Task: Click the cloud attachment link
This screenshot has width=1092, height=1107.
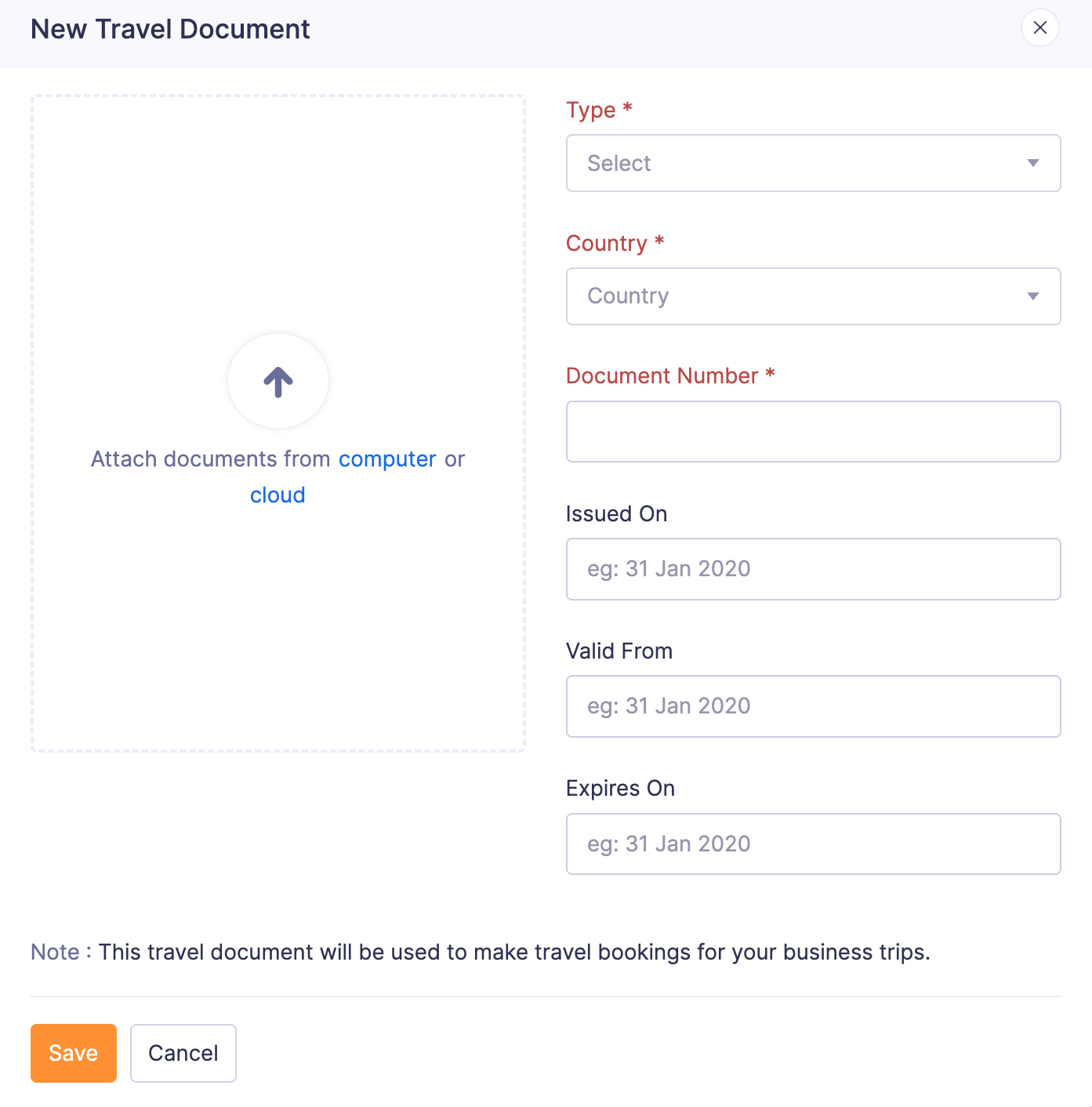Action: click(x=278, y=495)
